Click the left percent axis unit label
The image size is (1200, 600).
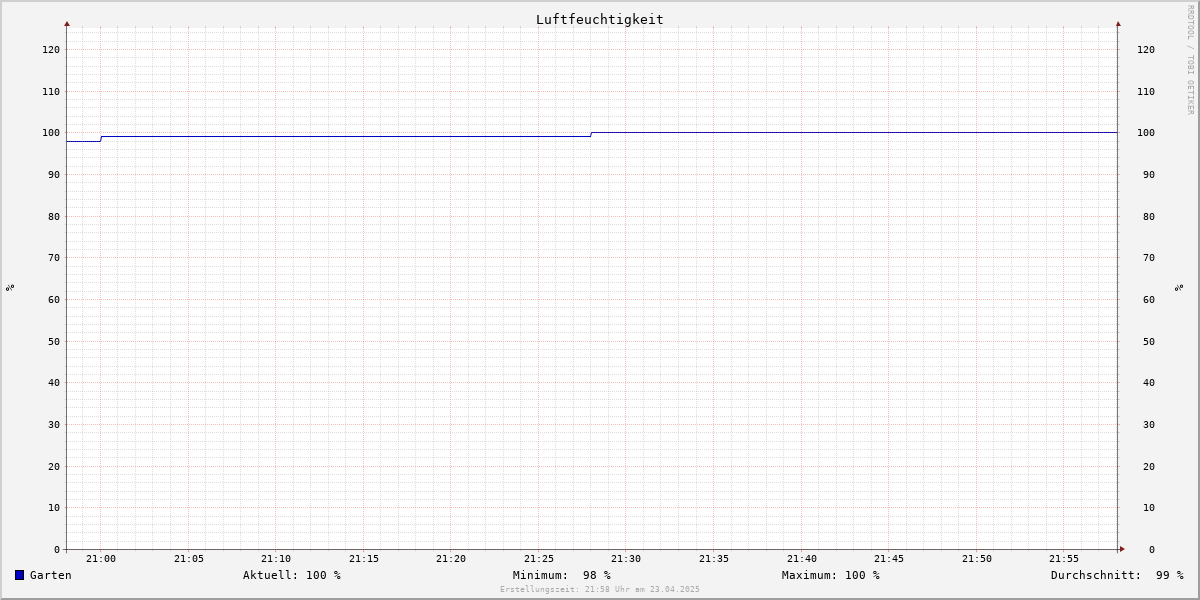coord(10,287)
